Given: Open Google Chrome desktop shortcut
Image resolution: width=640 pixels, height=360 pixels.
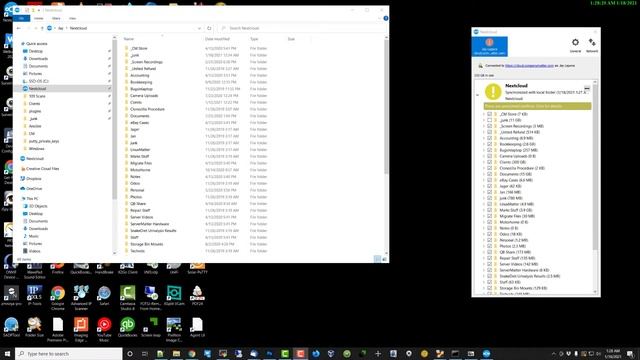Looking at the screenshot, I should [58, 298].
